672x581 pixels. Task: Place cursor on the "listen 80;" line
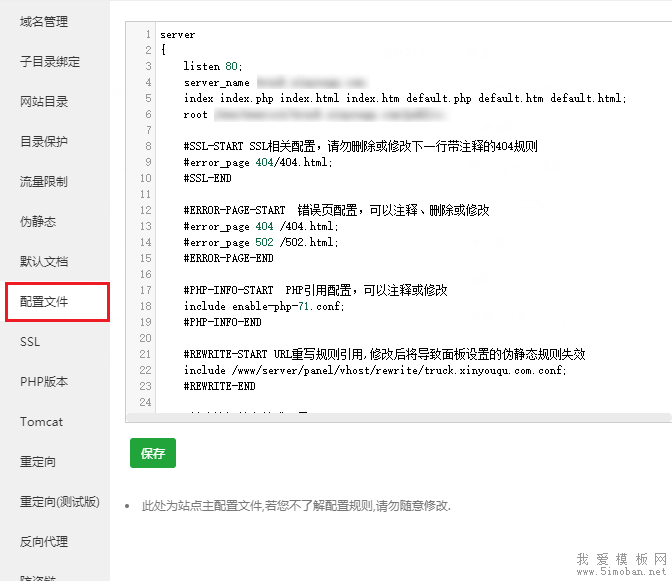213,66
